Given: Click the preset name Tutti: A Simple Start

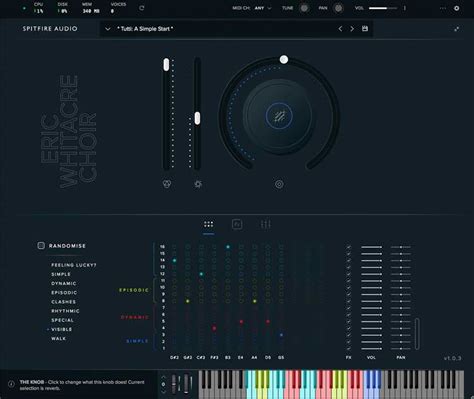Looking at the screenshot, I should pyautogui.click(x=145, y=29).
